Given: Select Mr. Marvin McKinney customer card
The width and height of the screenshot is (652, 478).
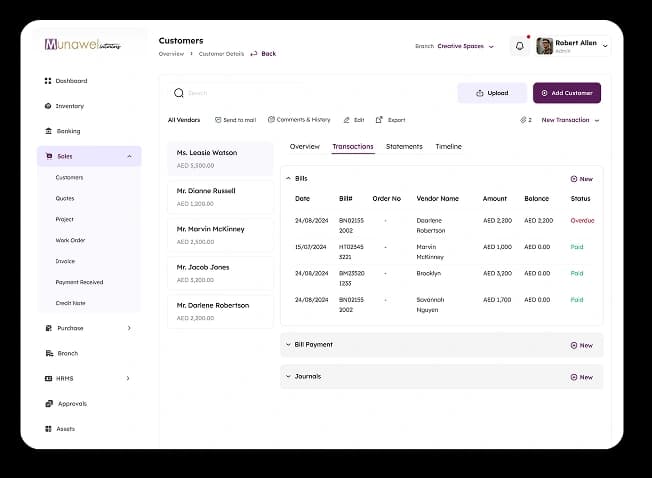Looking at the screenshot, I should (220, 235).
